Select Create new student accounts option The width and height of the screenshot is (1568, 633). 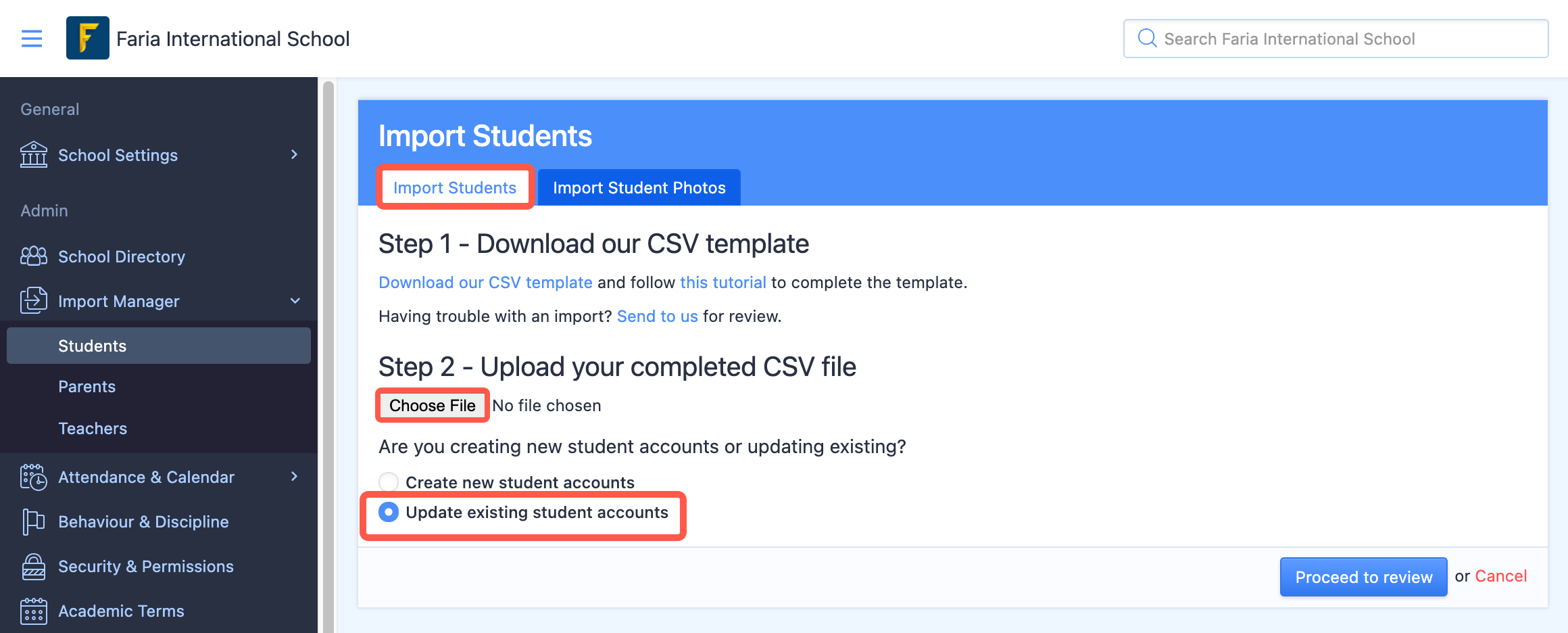pos(389,482)
